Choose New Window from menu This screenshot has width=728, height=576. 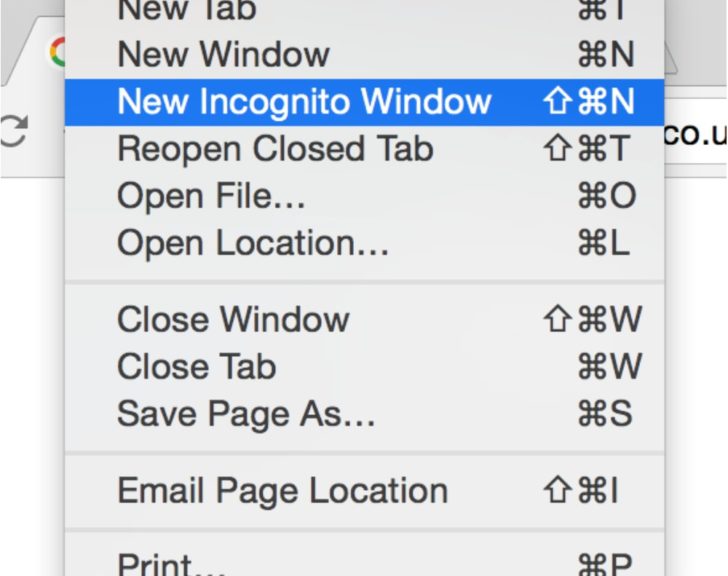click(364, 55)
